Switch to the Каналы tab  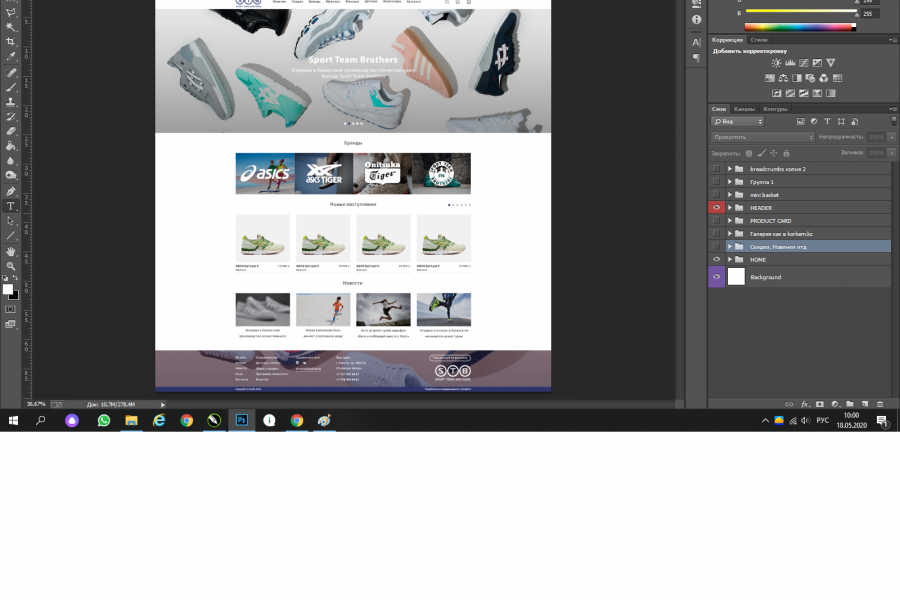[744, 109]
